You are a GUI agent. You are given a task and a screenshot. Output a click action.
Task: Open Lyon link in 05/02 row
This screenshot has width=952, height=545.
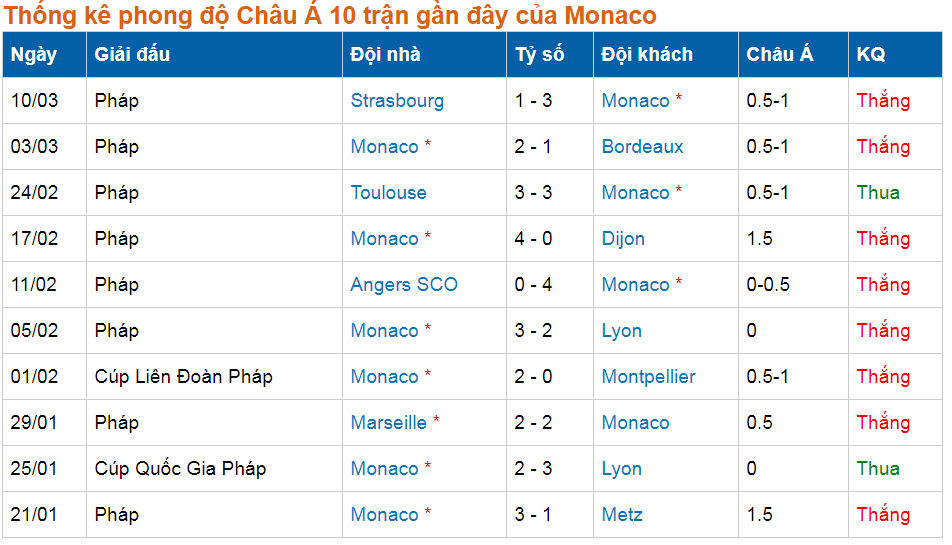pos(622,331)
